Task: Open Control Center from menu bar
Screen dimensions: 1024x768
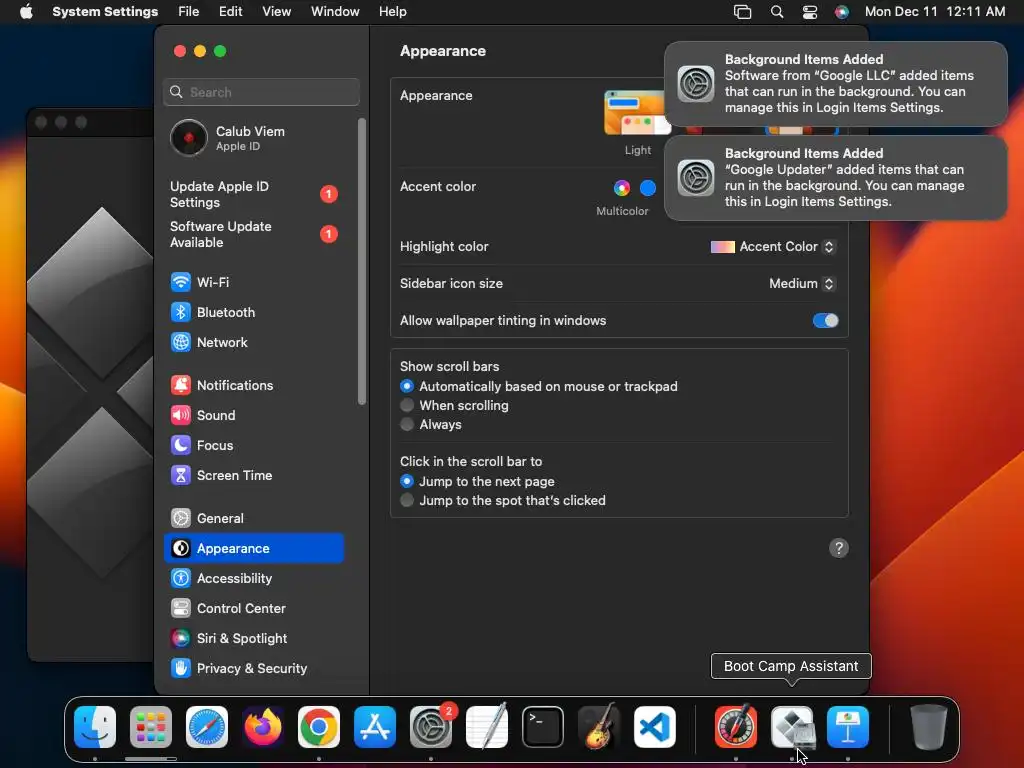Action: pyautogui.click(x=810, y=12)
